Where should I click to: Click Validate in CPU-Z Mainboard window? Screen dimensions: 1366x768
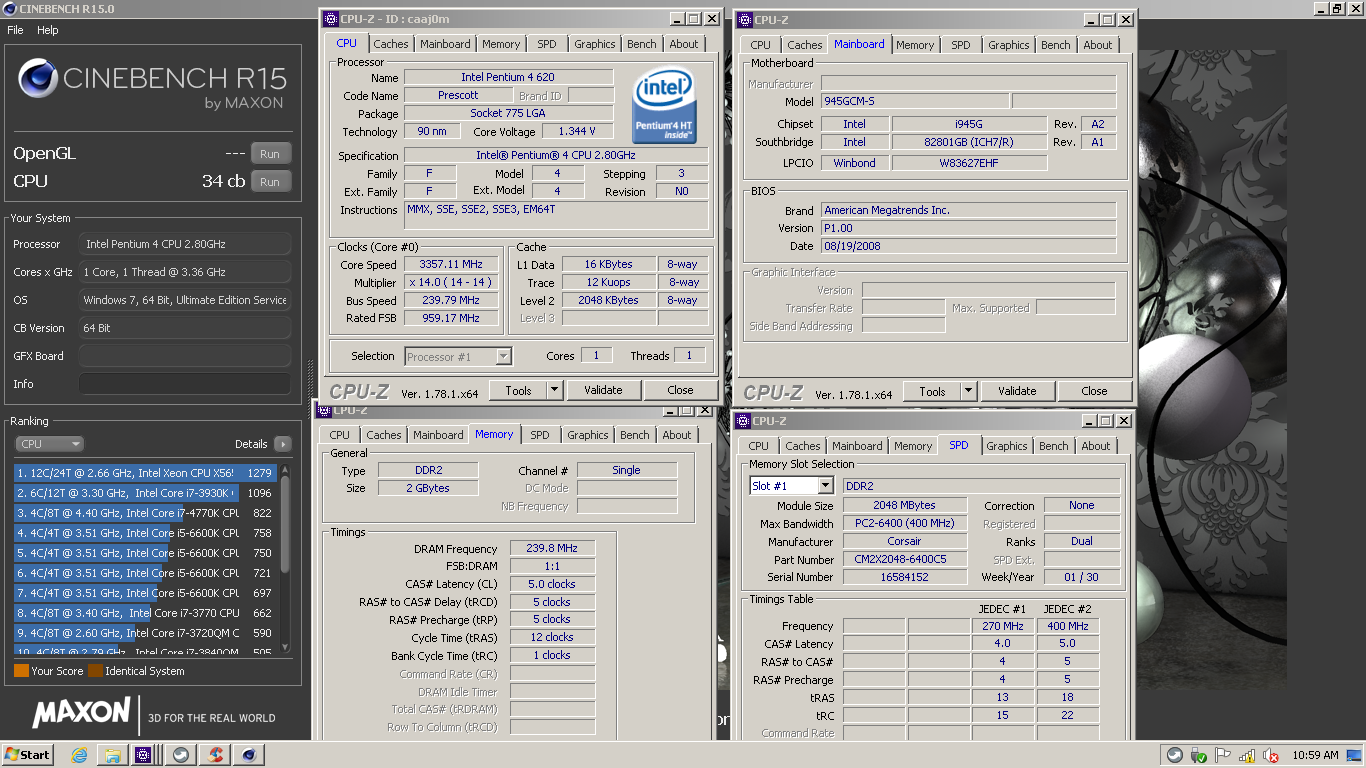1017,391
